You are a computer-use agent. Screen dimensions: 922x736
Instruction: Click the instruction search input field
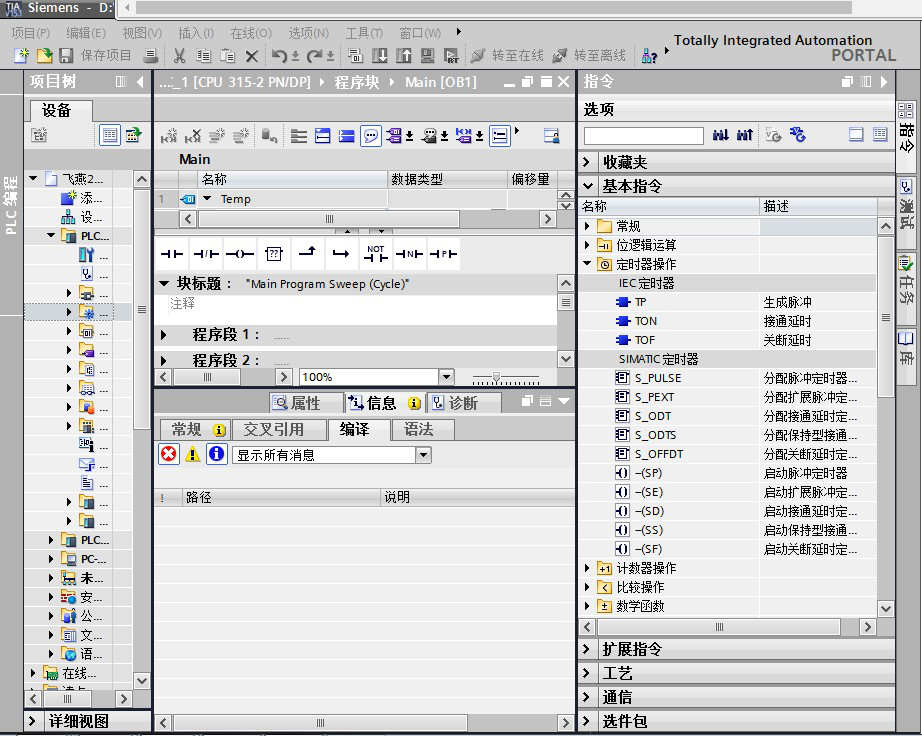point(644,135)
